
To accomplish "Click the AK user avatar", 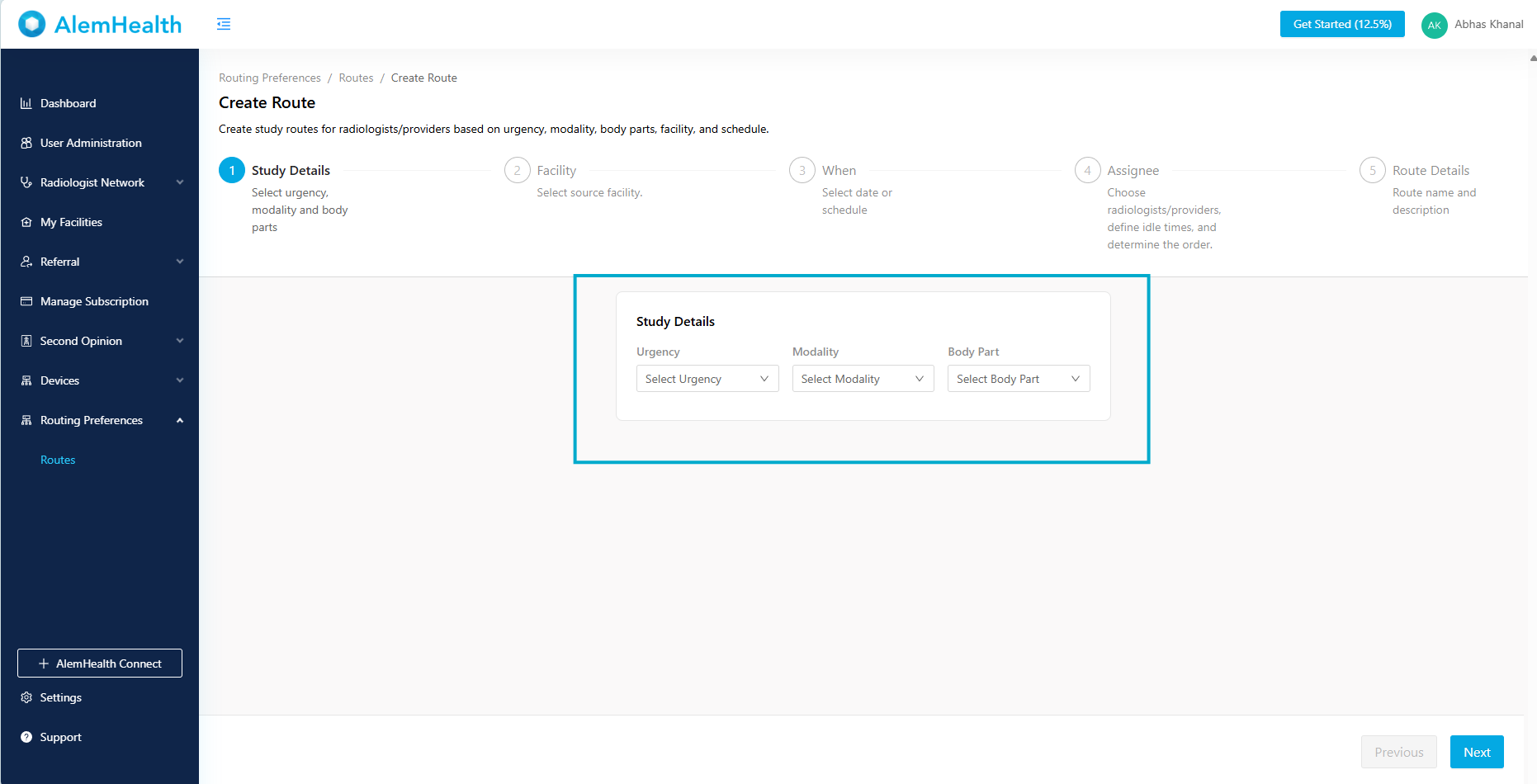I will click(x=1435, y=25).
